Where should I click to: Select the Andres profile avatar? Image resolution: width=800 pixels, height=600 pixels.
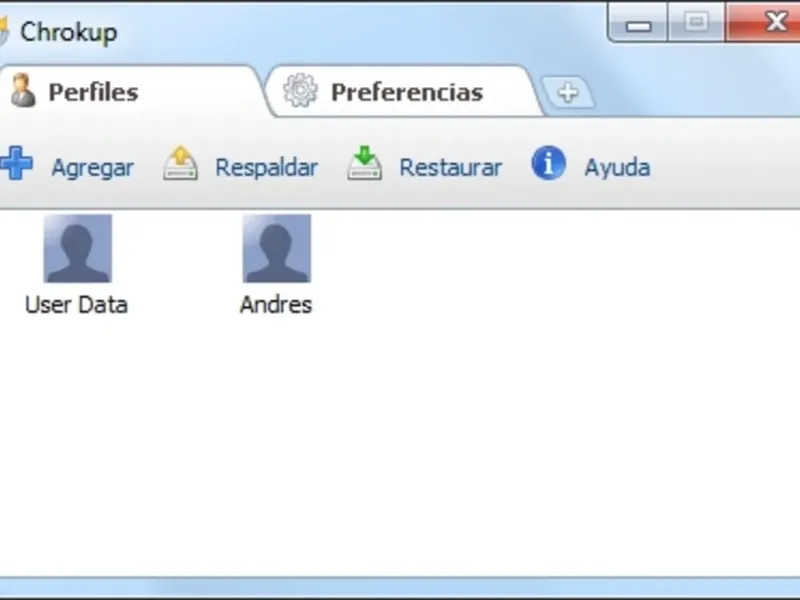[277, 248]
